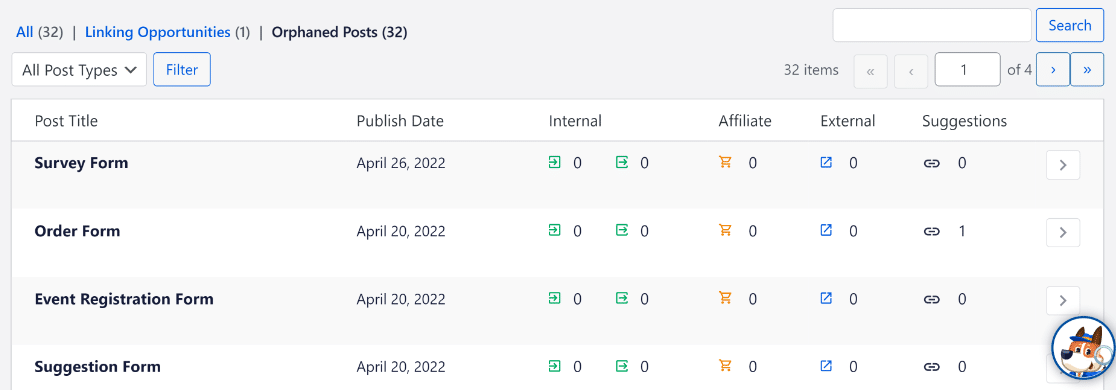This screenshot has width=1116, height=390.
Task: Click Event Registration Form suggestions chain icon
Action: click(x=931, y=299)
